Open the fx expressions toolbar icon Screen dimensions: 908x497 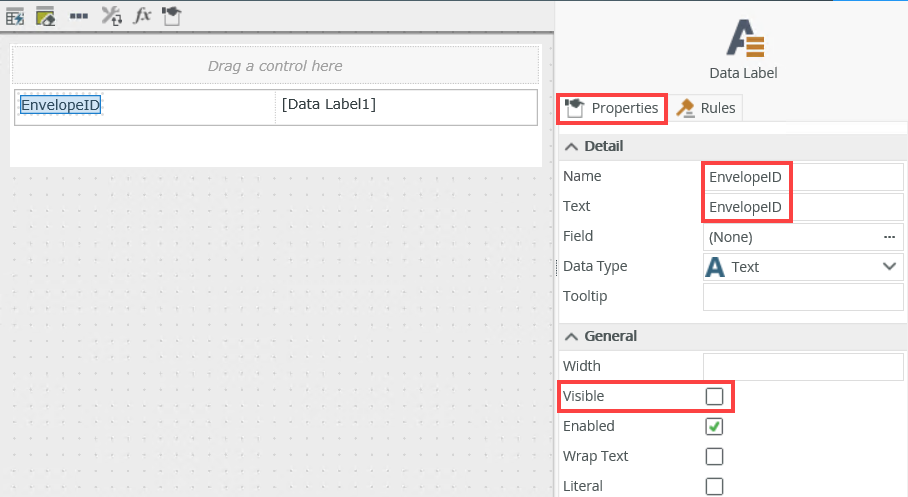tap(143, 16)
